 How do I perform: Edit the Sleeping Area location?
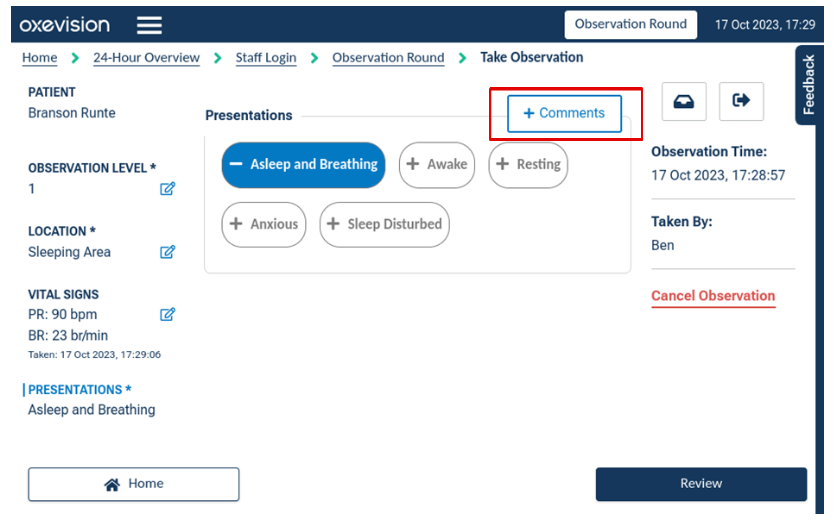tap(167, 252)
